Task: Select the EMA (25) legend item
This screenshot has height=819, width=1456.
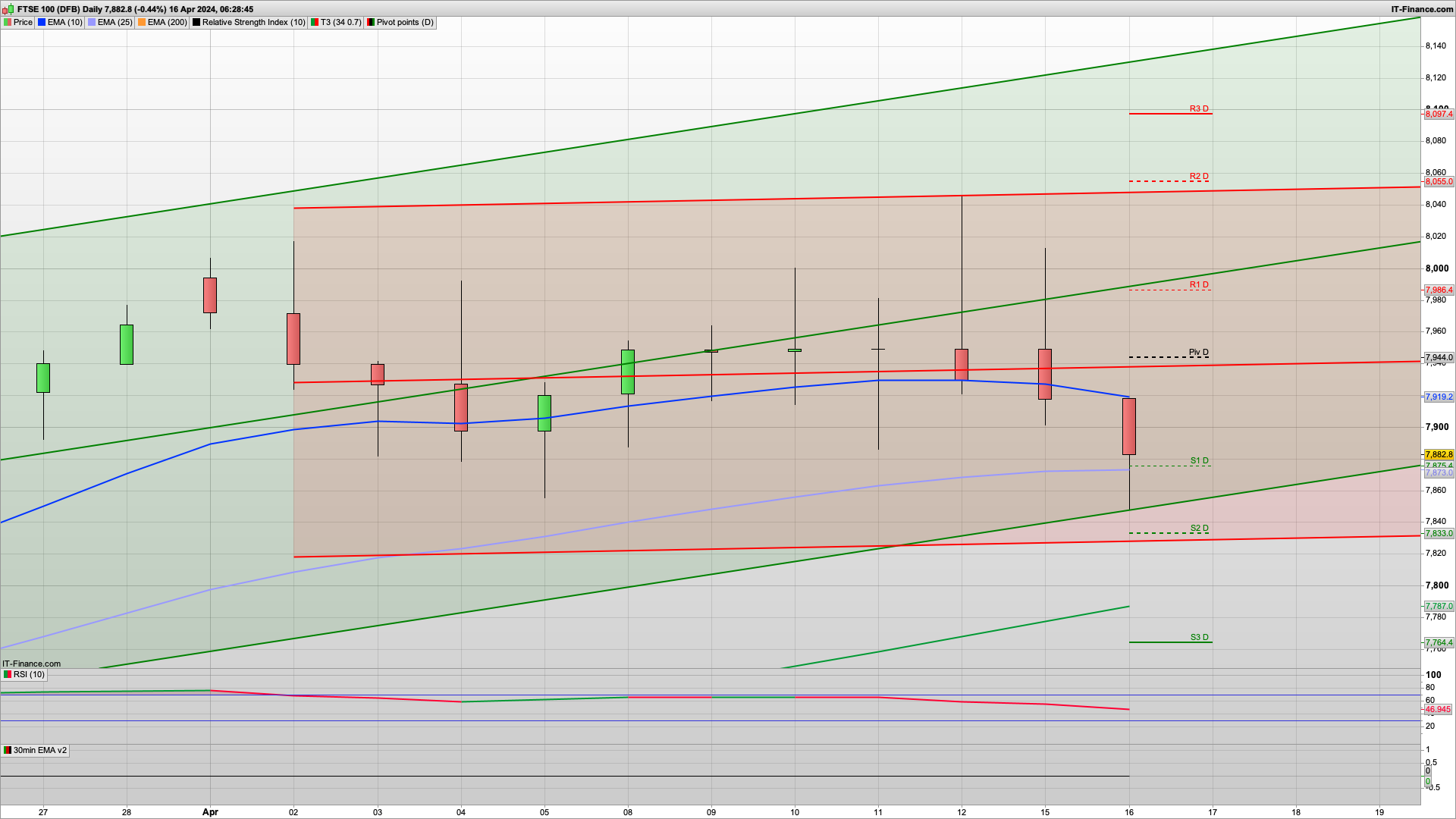Action: pyautogui.click(x=110, y=22)
